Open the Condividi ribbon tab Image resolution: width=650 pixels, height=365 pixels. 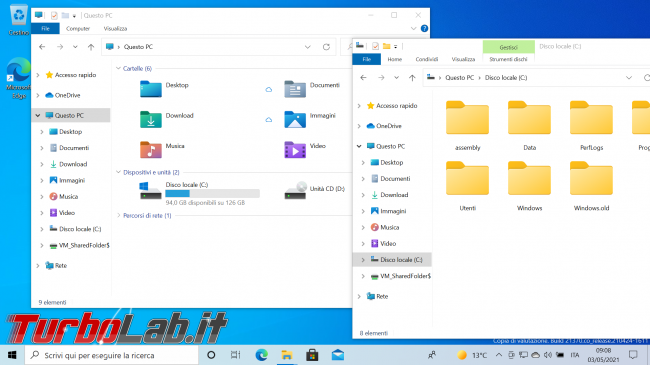pos(427,59)
